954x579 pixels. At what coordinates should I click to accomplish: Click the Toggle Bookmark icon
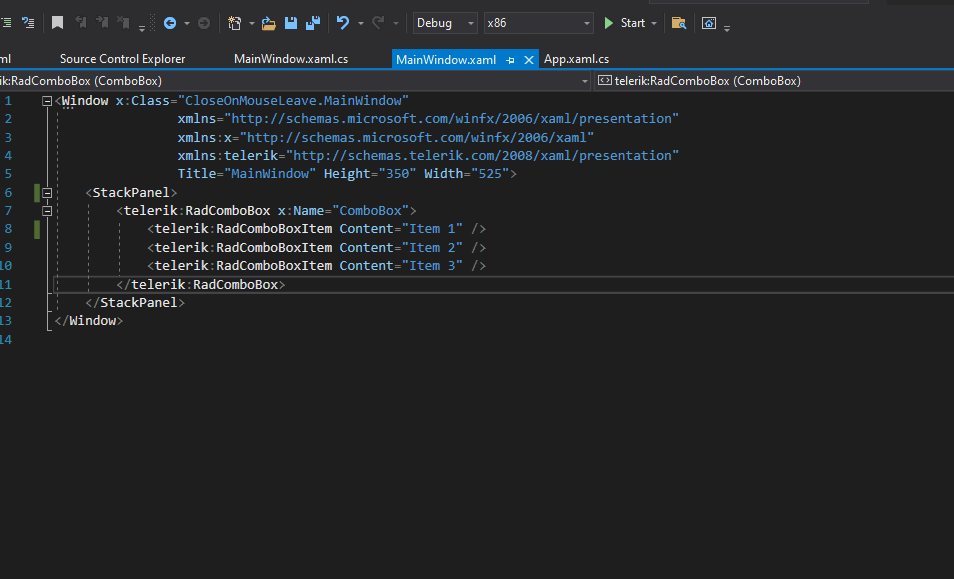point(58,22)
